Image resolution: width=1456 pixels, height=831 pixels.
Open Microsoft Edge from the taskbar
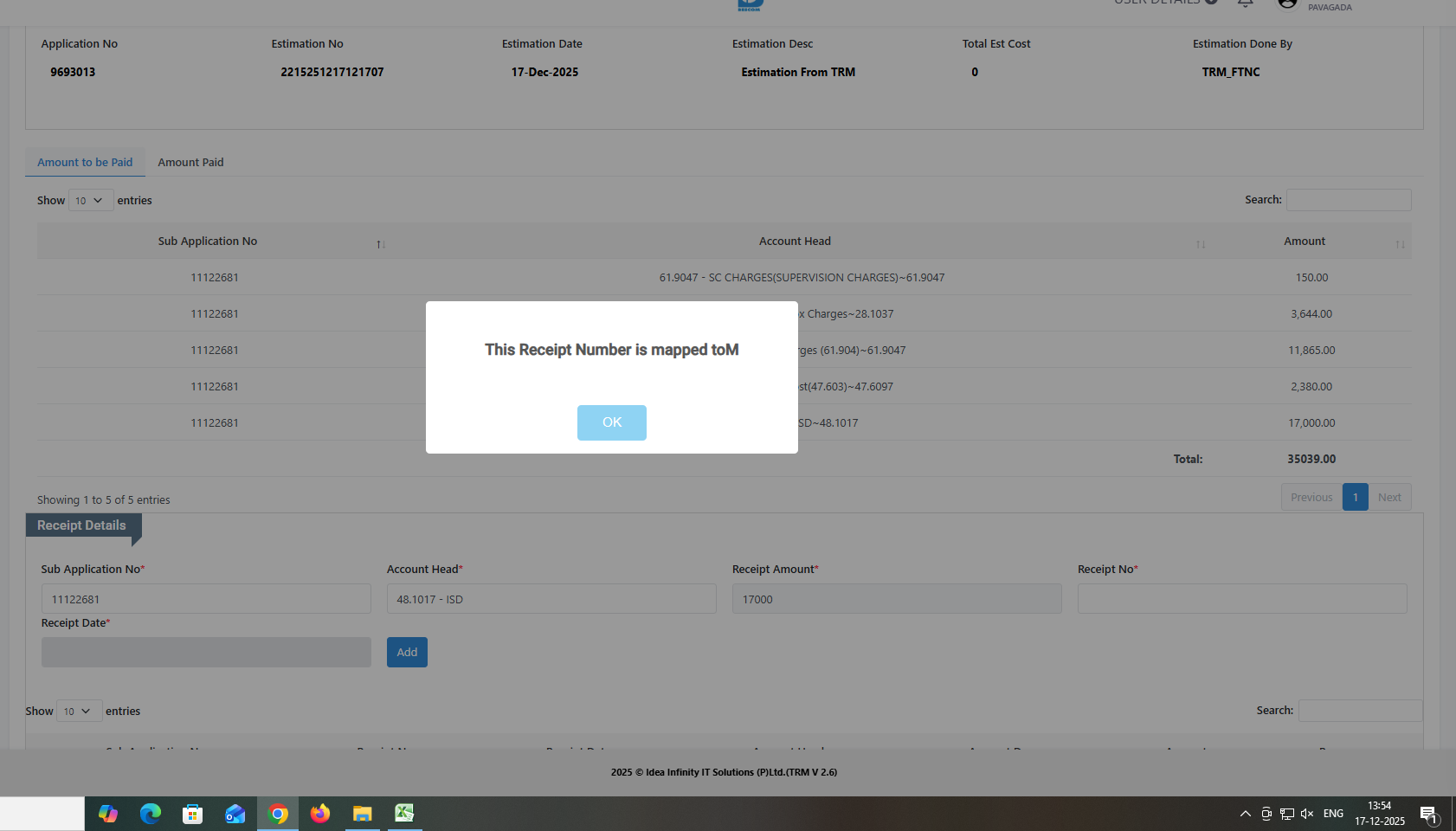151,814
